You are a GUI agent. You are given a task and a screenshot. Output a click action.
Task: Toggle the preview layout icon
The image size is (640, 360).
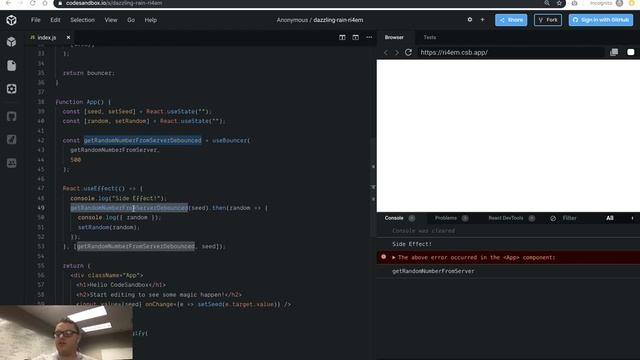point(356,37)
